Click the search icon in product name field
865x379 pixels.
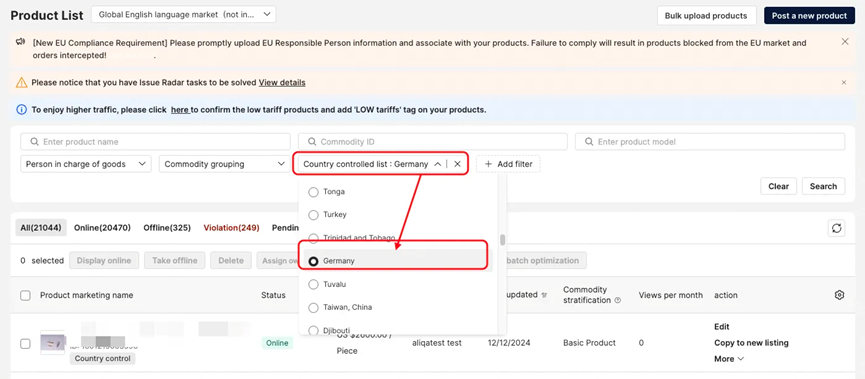[34, 142]
